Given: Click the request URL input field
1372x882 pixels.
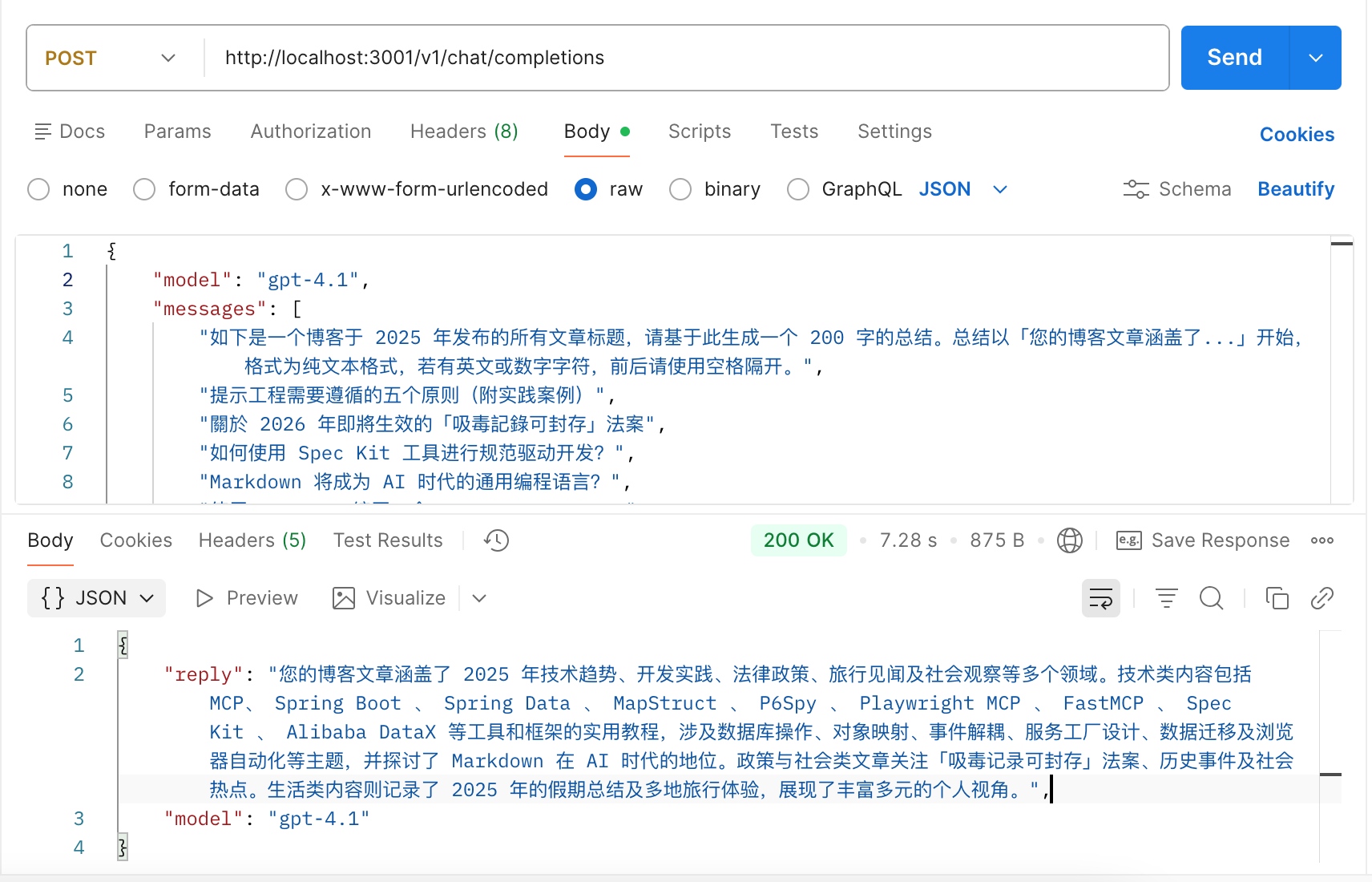Looking at the screenshot, I should click(x=681, y=58).
